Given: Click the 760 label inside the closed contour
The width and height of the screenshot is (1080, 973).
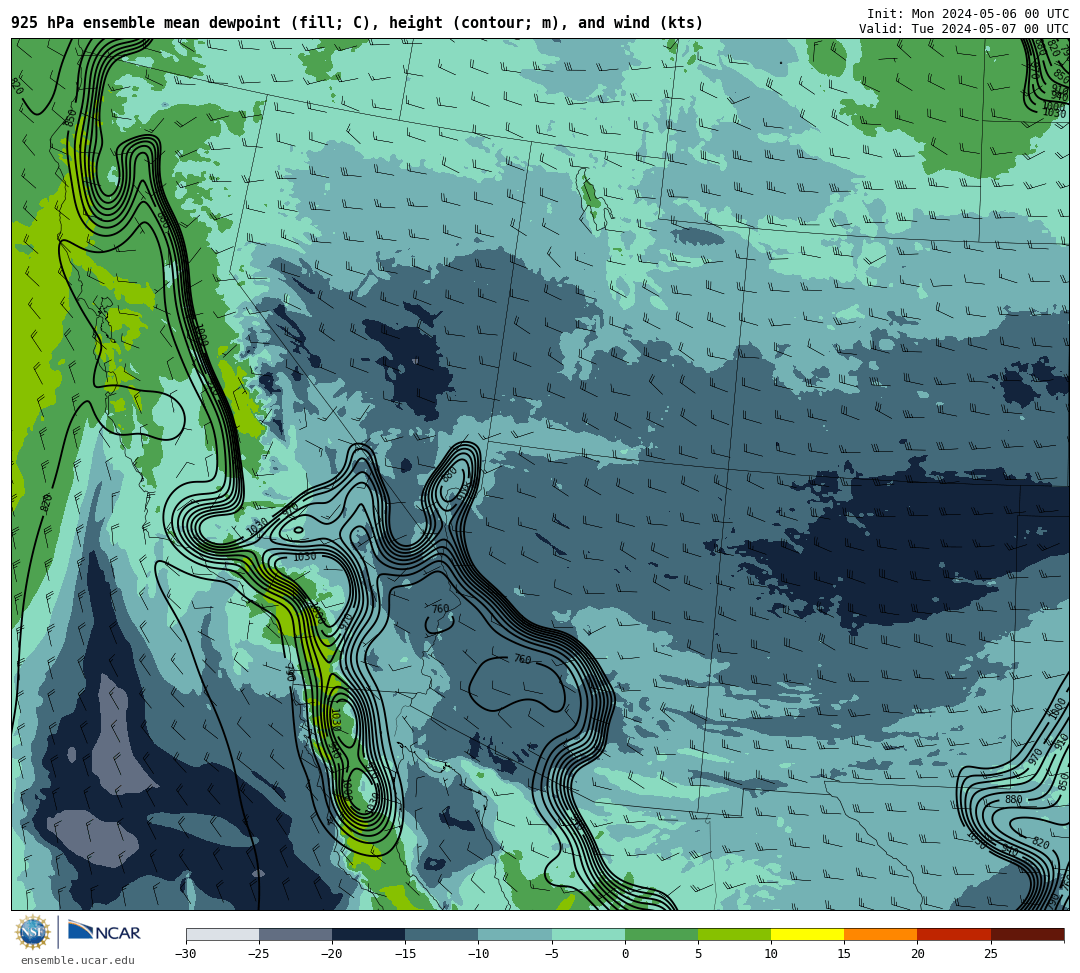Looking at the screenshot, I should click(x=523, y=659).
